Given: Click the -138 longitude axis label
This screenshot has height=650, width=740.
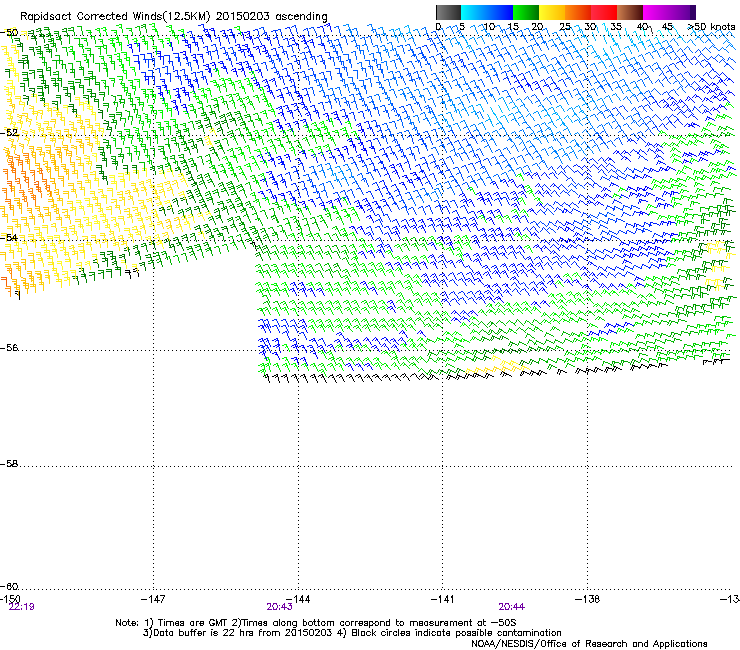Looking at the screenshot, I should [x=587, y=599].
